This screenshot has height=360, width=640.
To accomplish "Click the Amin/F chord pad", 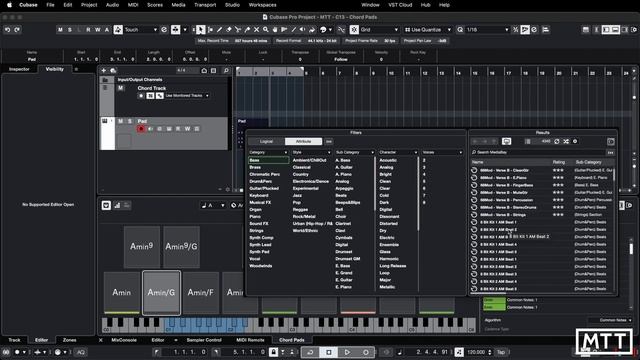I will click(x=200, y=292).
